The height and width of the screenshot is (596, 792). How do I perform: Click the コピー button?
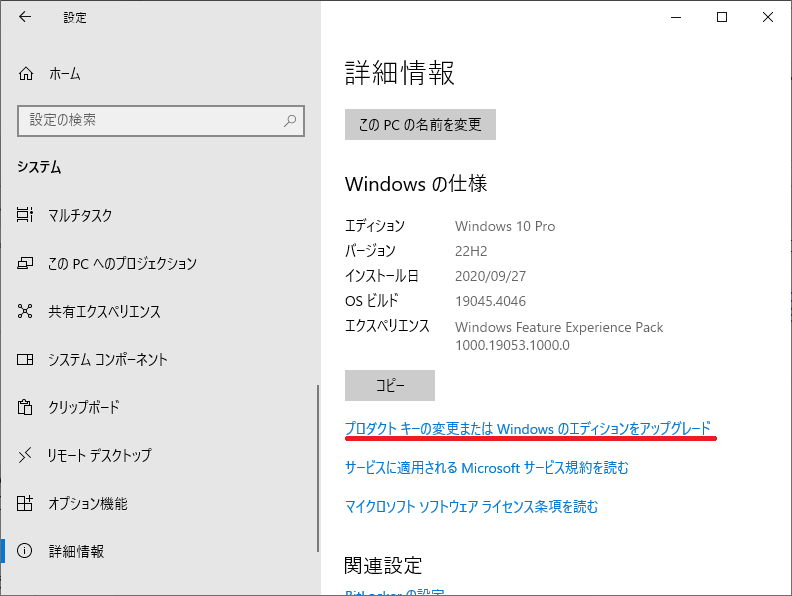coord(390,385)
